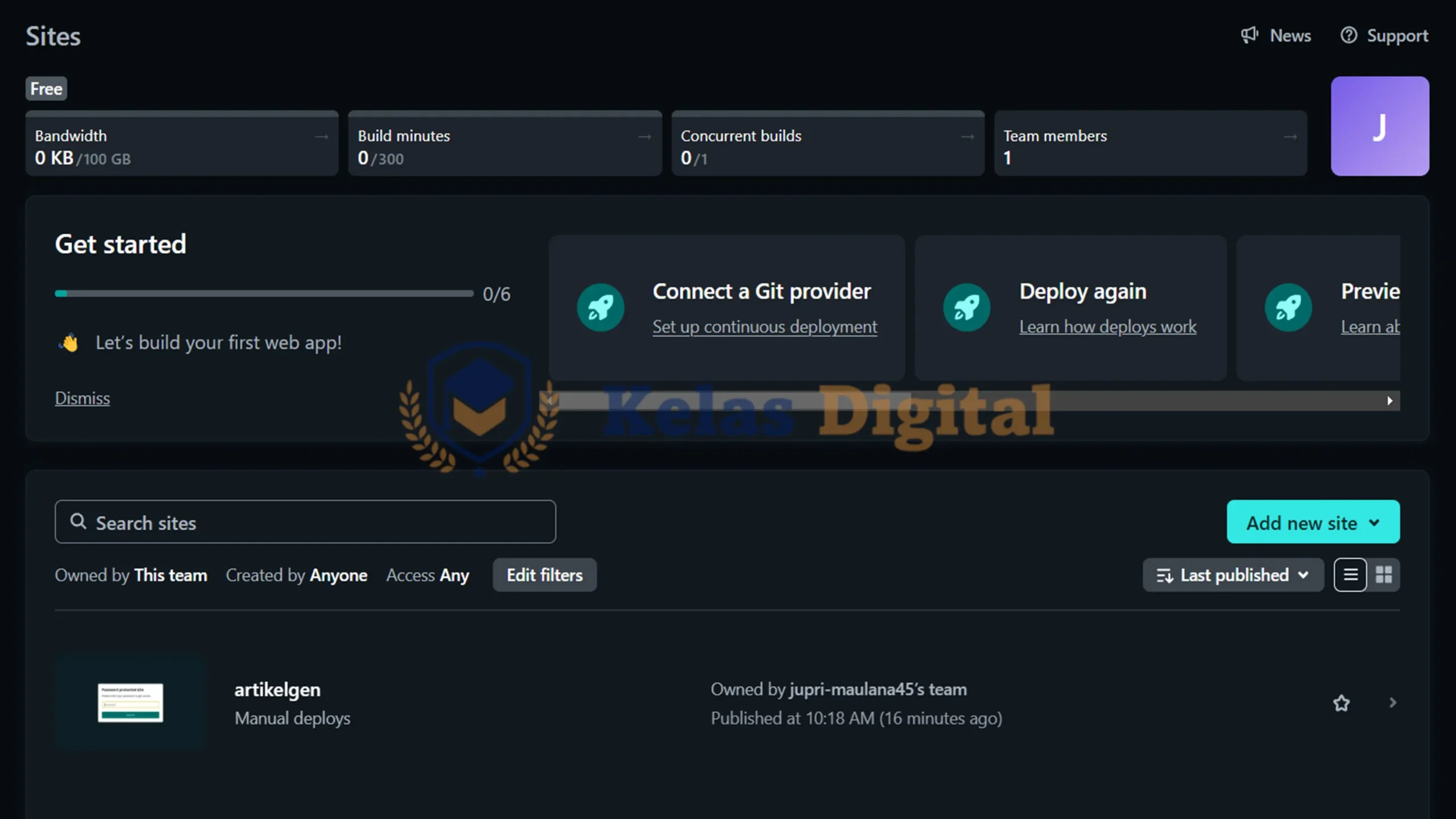Click the purple J team avatar
This screenshot has height=819, width=1456.
1379,126
